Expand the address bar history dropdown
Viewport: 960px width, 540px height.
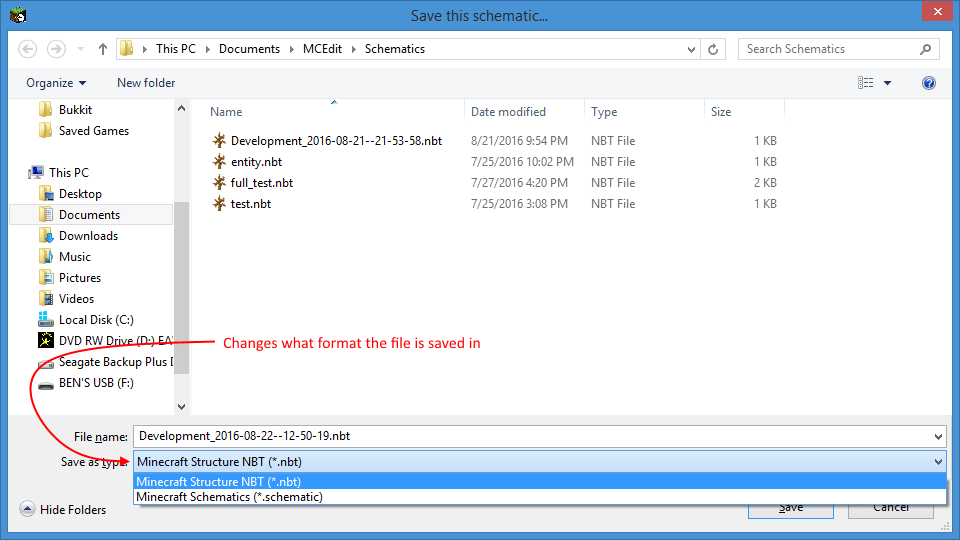point(691,50)
